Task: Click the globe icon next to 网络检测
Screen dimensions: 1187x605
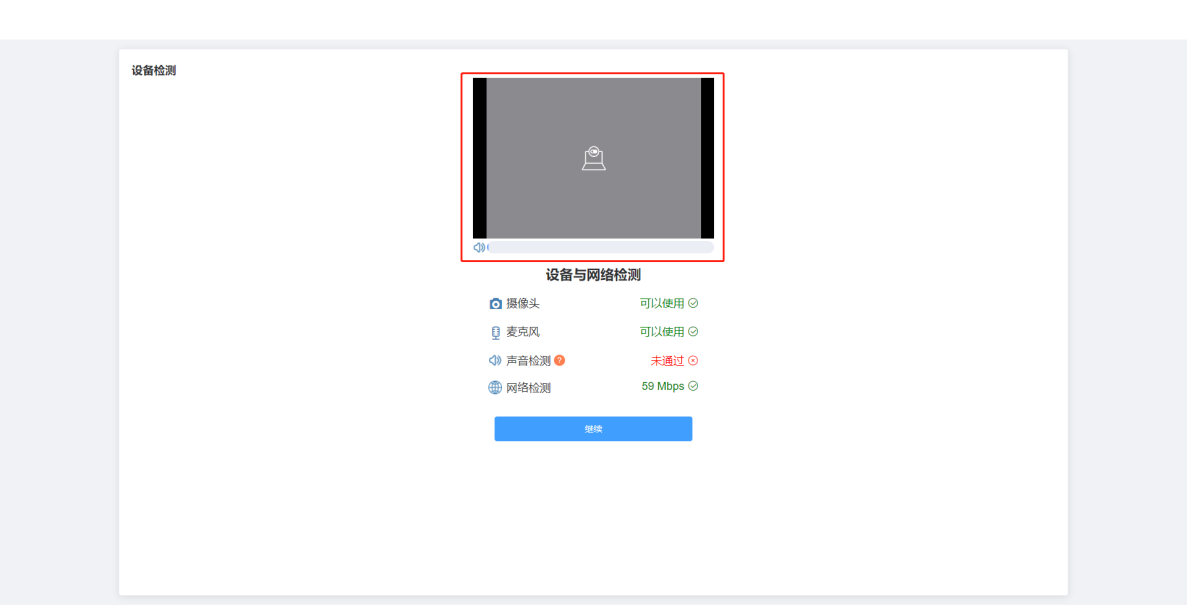Action: (495, 388)
